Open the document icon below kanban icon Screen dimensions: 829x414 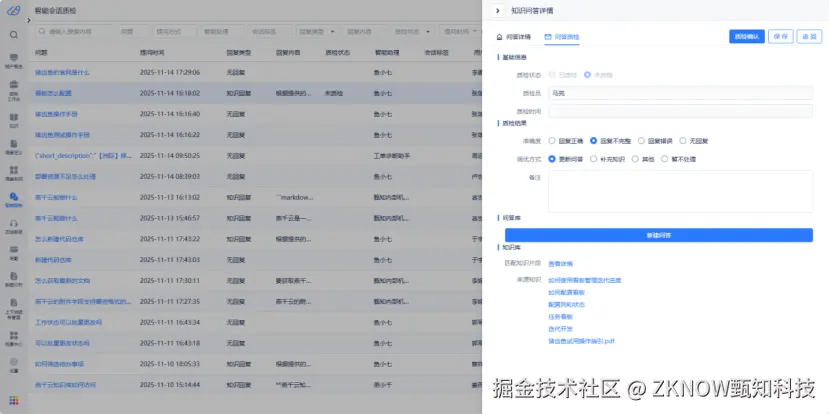click(x=14, y=144)
